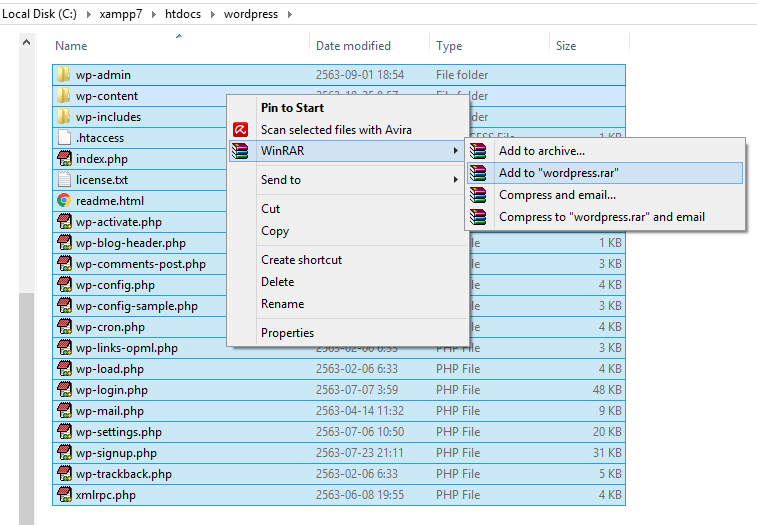Click Copy in the context menu
This screenshot has height=525, width=757.
click(348, 231)
